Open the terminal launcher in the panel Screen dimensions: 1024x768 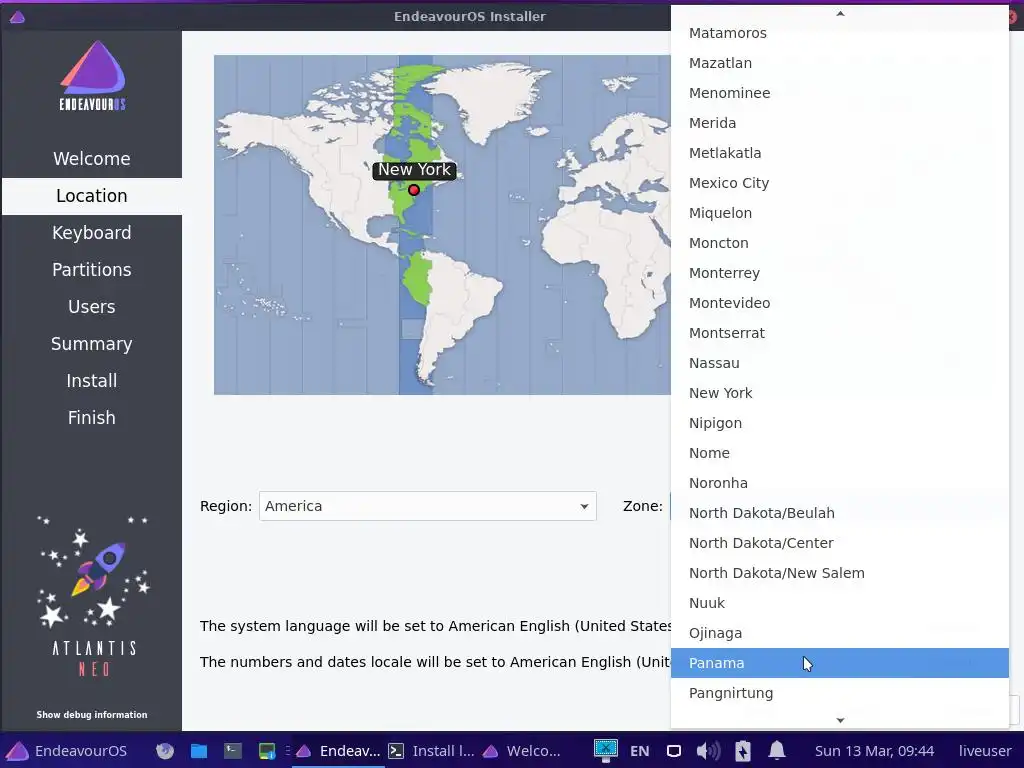click(232, 751)
